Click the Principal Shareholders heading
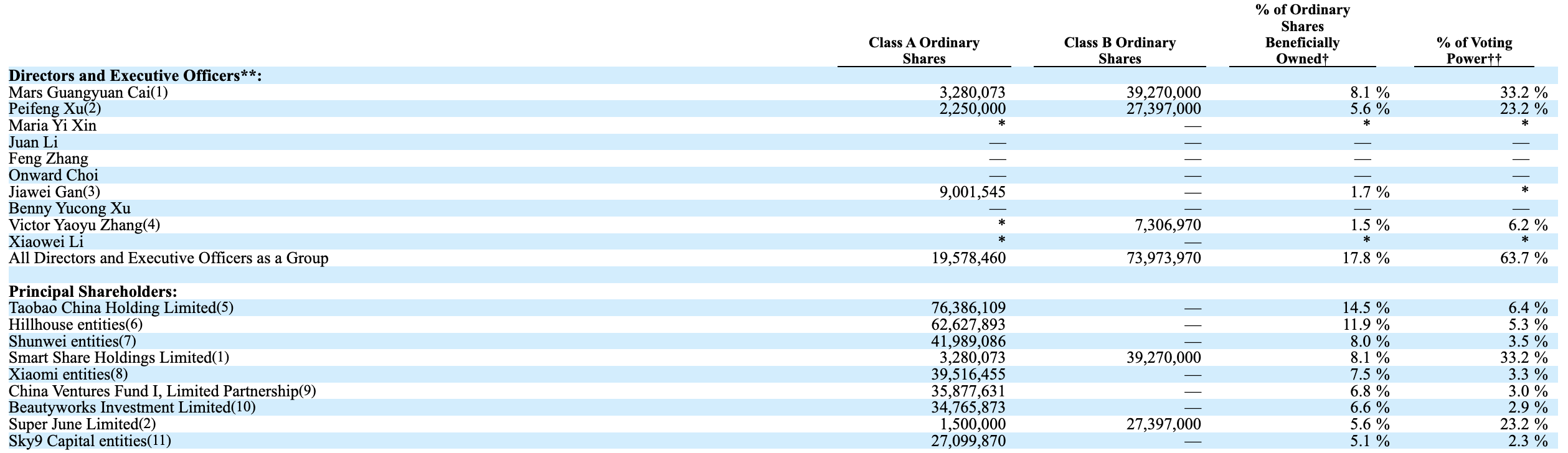Viewport: 1568px width, 453px height. coord(93,292)
